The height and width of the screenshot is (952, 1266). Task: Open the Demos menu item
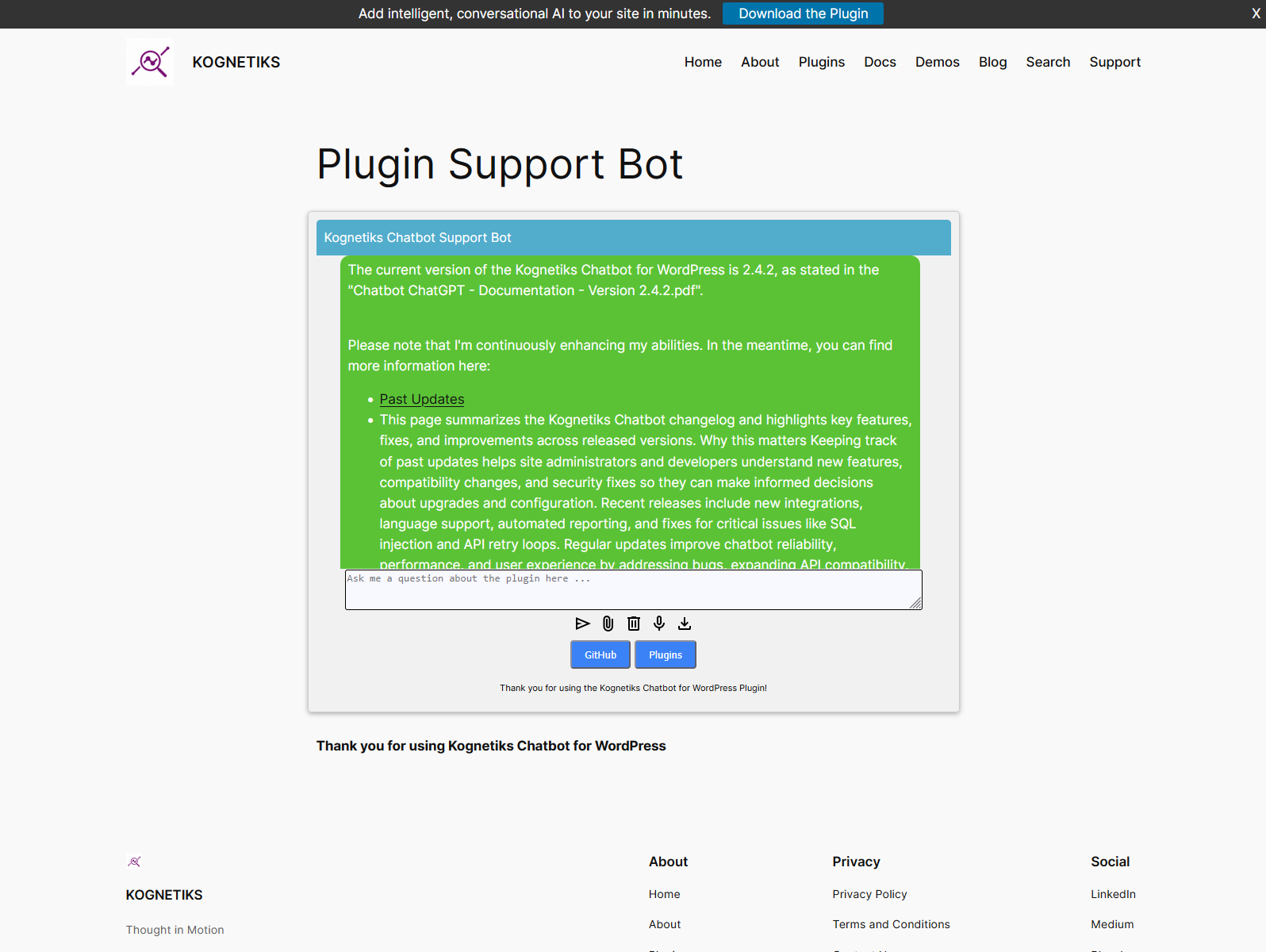(937, 62)
